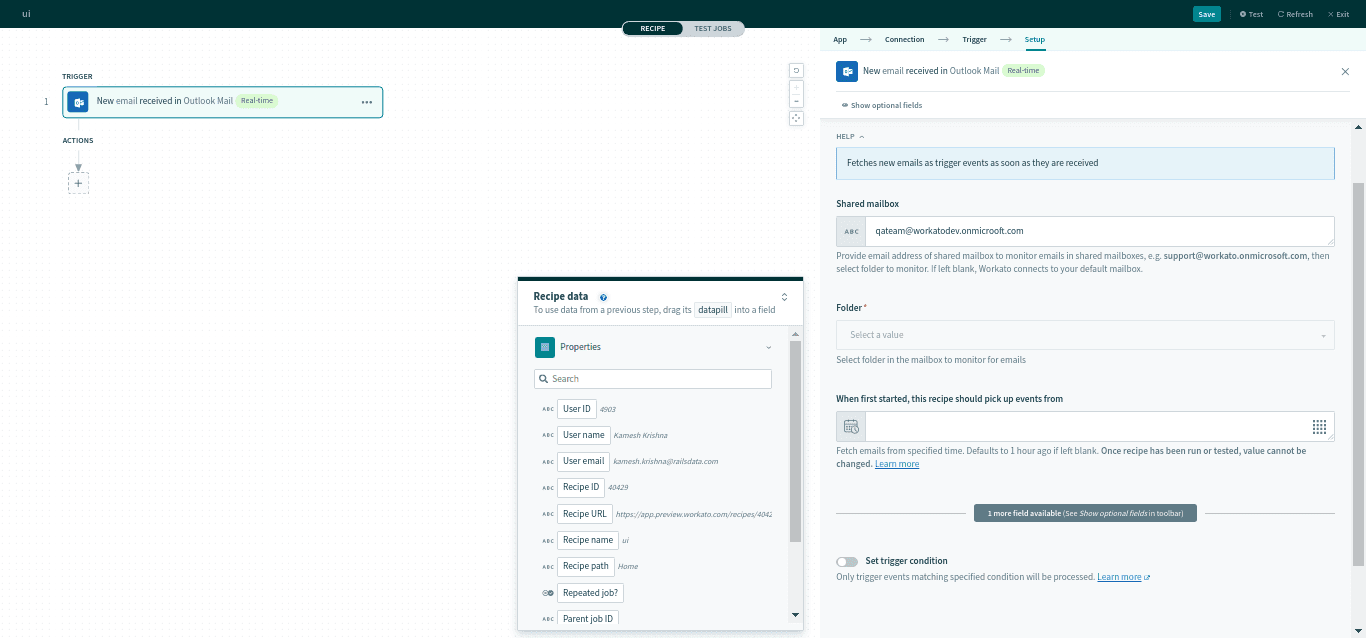The height and width of the screenshot is (638, 1366).
Task: Go to the Connection step in the breadcrumb
Action: click(904, 39)
